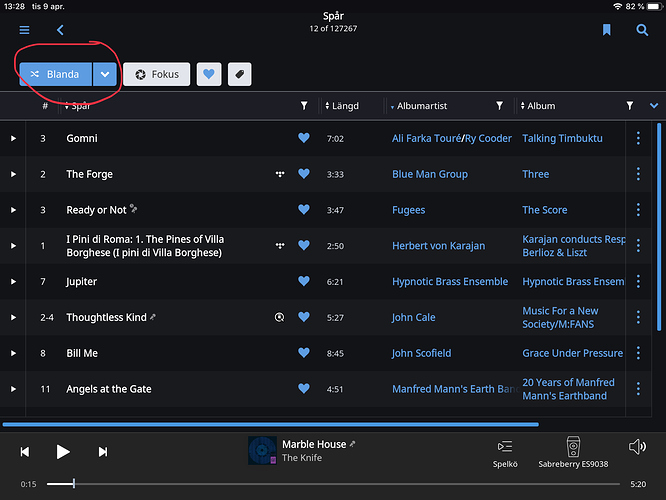Toggle the heart on Jupiter
The height and width of the screenshot is (500, 666).
point(304,281)
